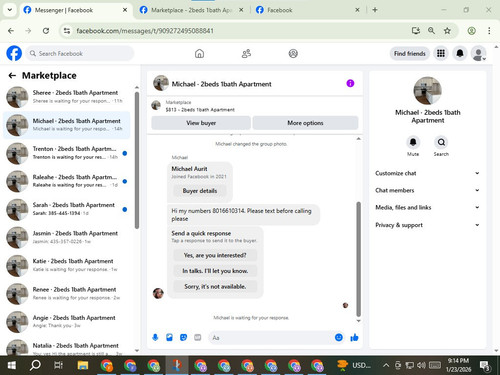Click the chat messages scrollbar

coord(359,259)
